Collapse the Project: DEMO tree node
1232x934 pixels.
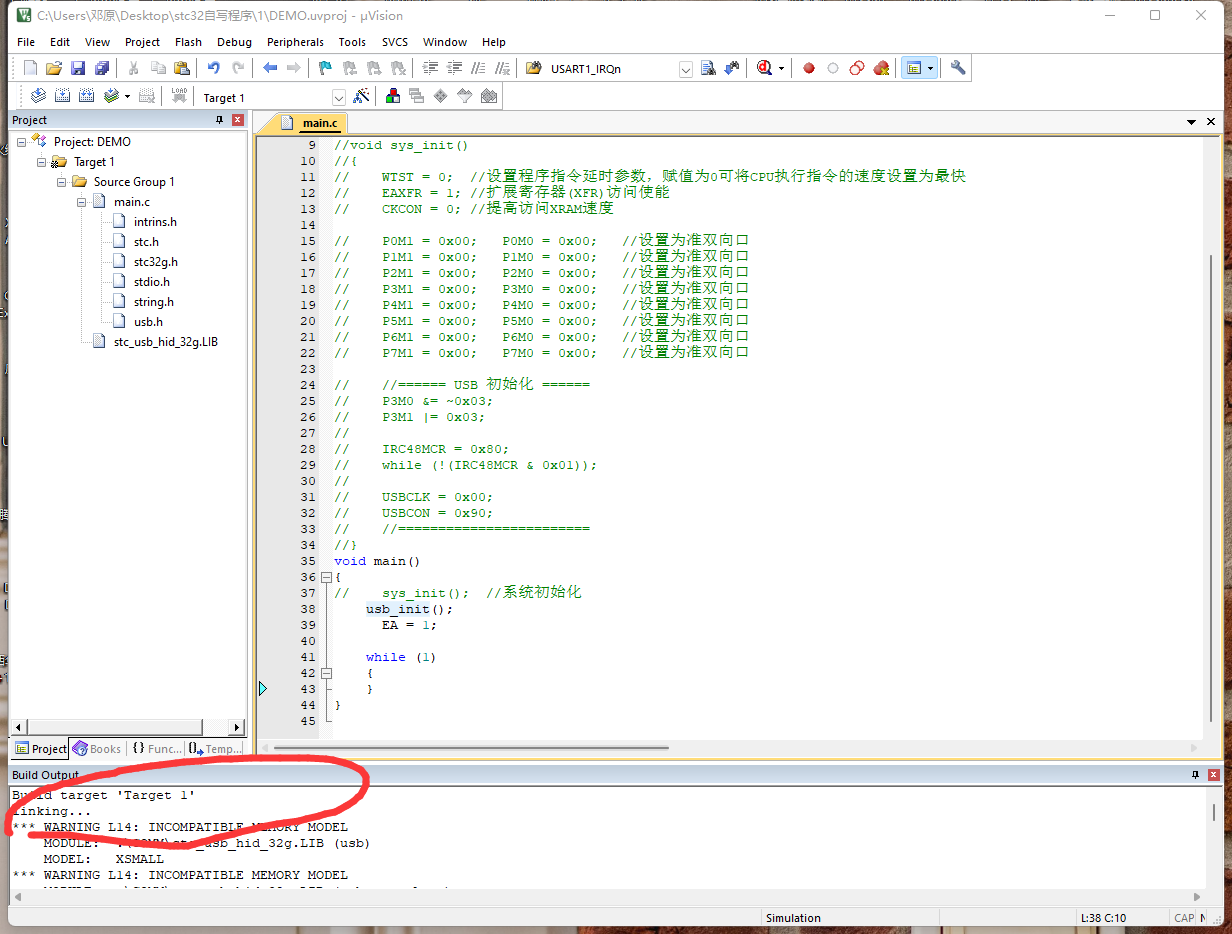point(21,141)
